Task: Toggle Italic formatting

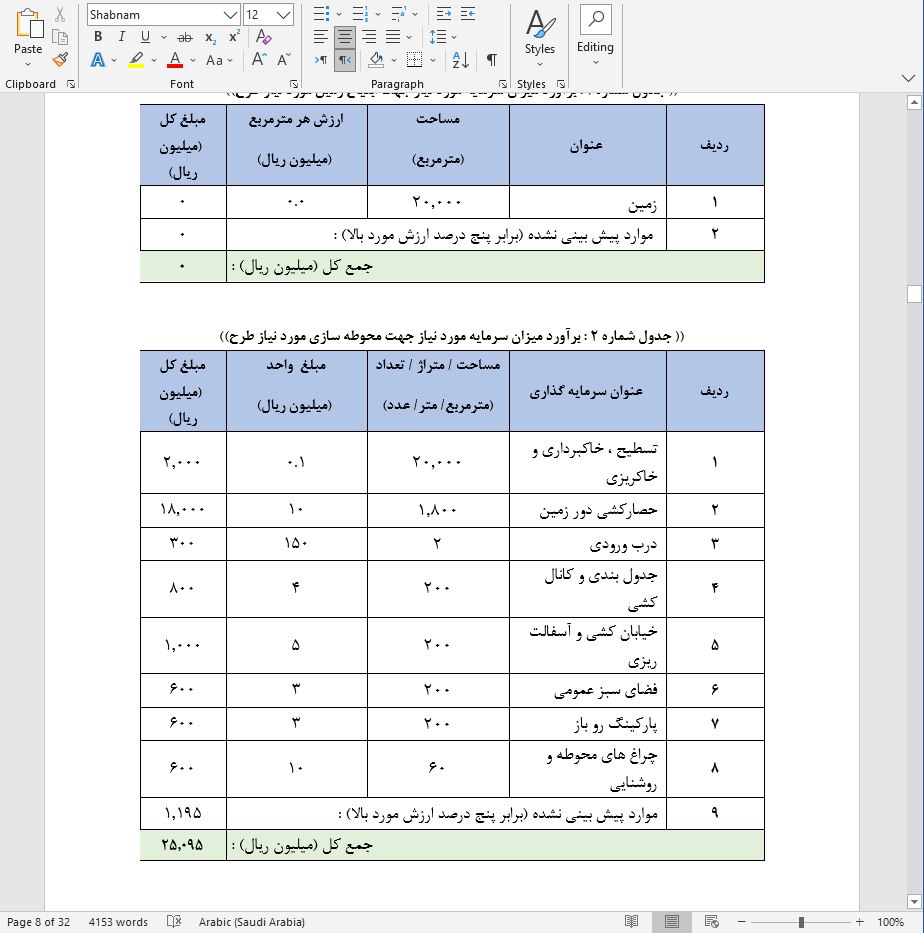Action: click(121, 37)
